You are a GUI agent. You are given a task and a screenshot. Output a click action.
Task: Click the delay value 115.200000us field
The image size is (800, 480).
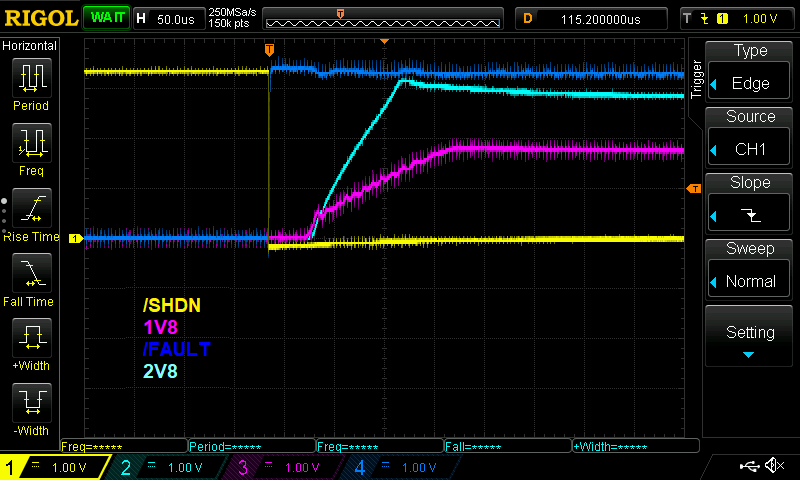click(591, 19)
